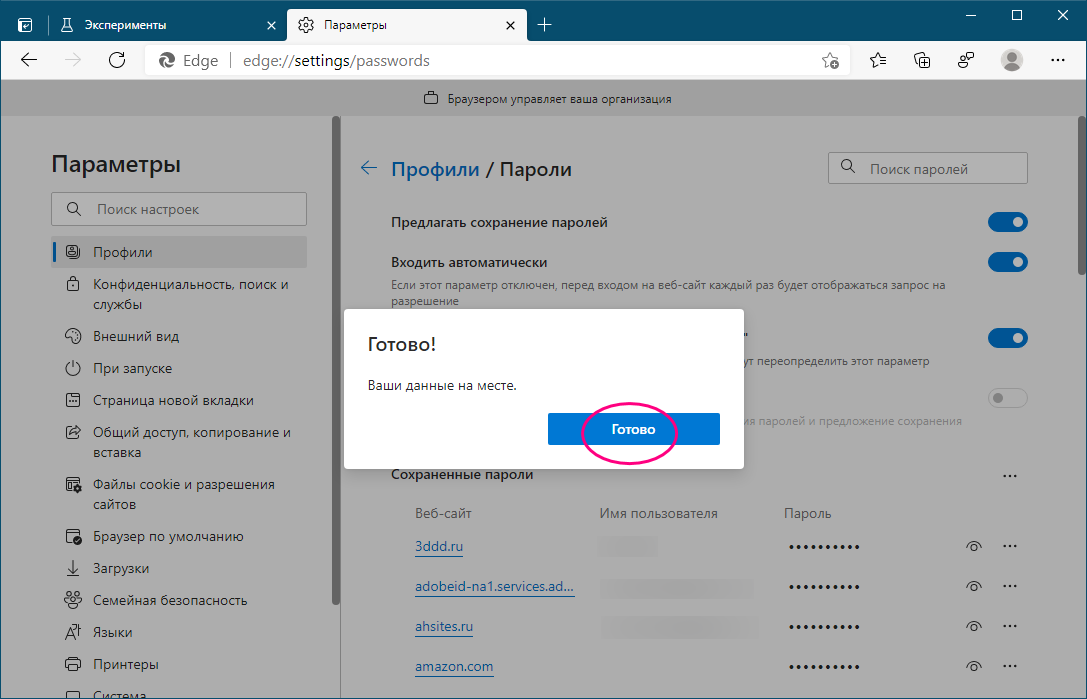1087x699 pixels.
Task: Click the Edge logo in address bar
Action: click(x=167, y=61)
